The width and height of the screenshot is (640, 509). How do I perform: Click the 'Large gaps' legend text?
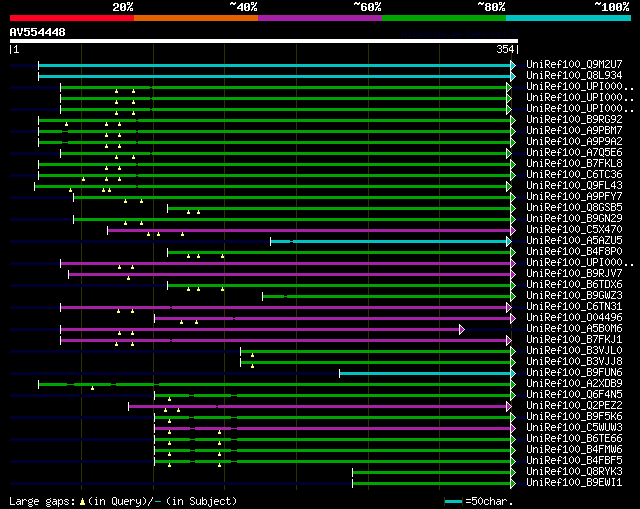pyautogui.click(x=42, y=501)
